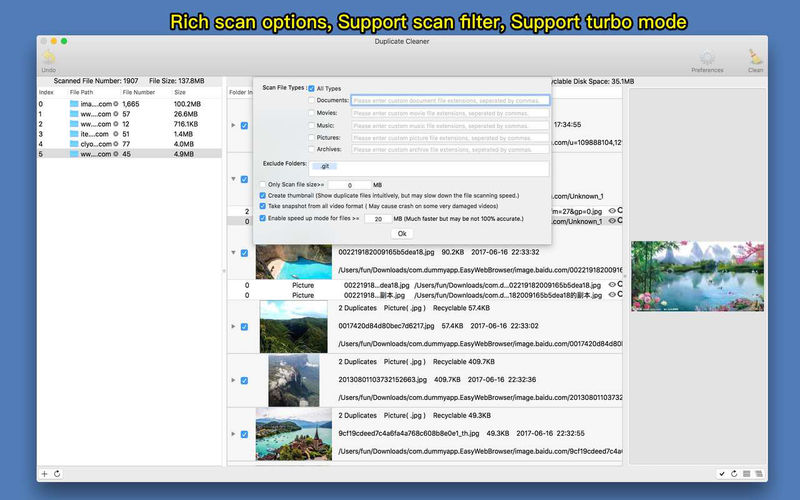This screenshot has height=500, width=800.
Task: Click the small circle icon next to ima....com
Action: click(x=116, y=104)
